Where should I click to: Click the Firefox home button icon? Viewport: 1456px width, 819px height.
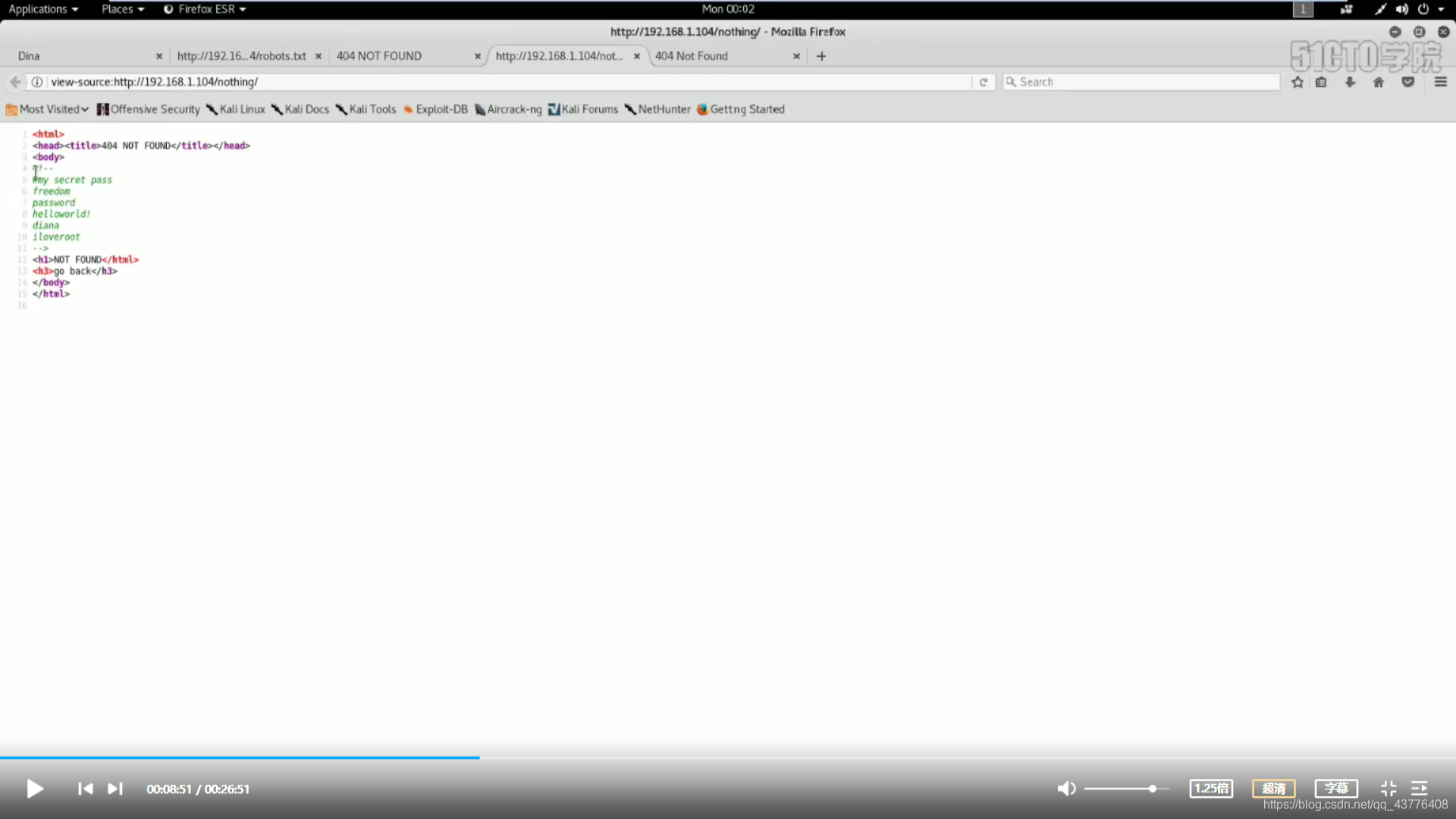pyautogui.click(x=1378, y=81)
